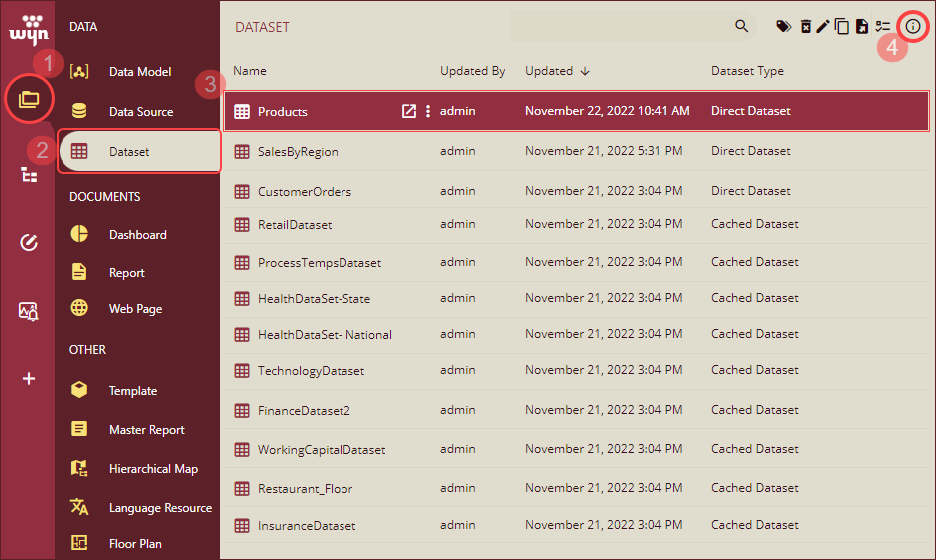
Task: Select Data Model in sidebar
Action: coord(138,72)
